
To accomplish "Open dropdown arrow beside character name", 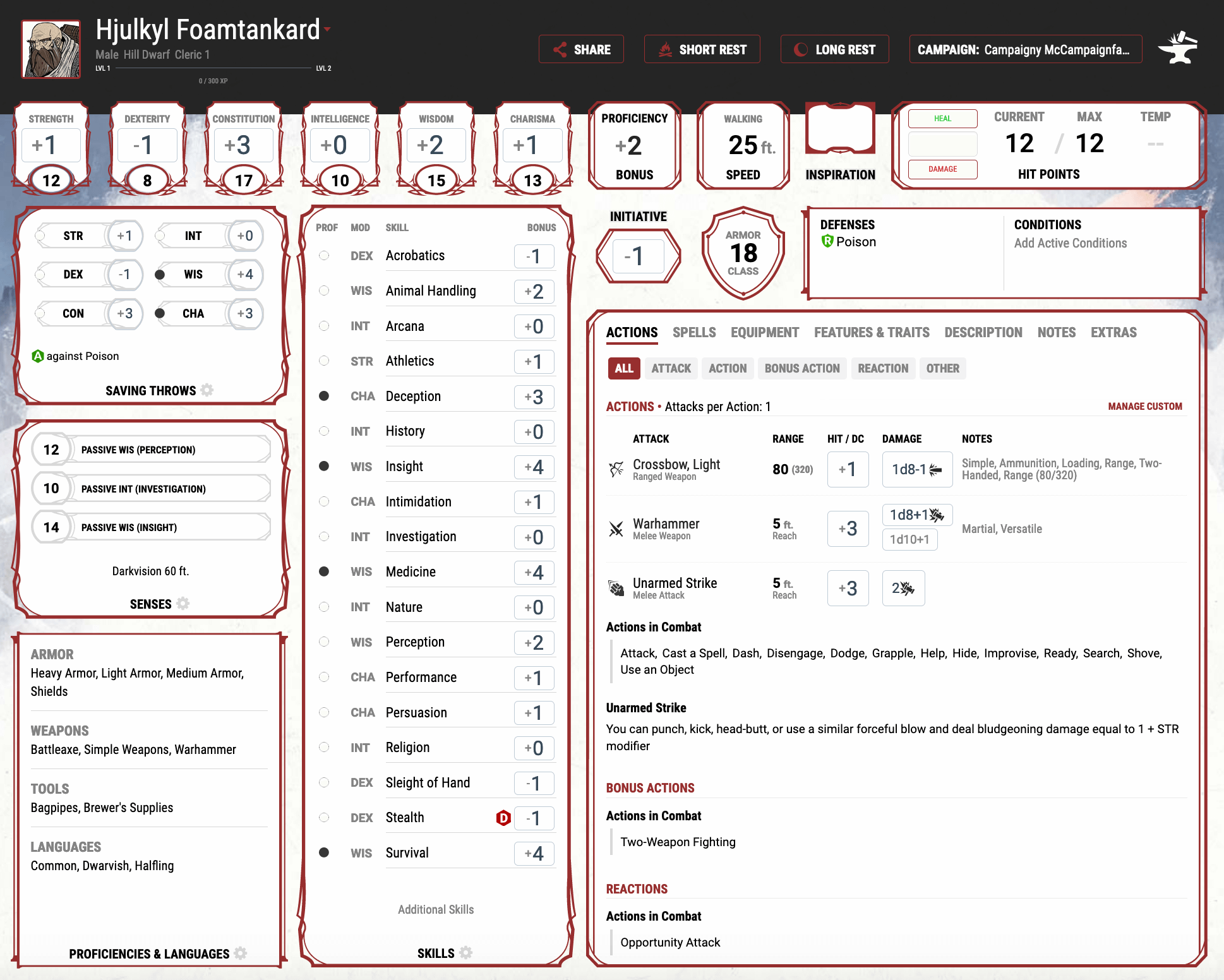I will coord(328,29).
